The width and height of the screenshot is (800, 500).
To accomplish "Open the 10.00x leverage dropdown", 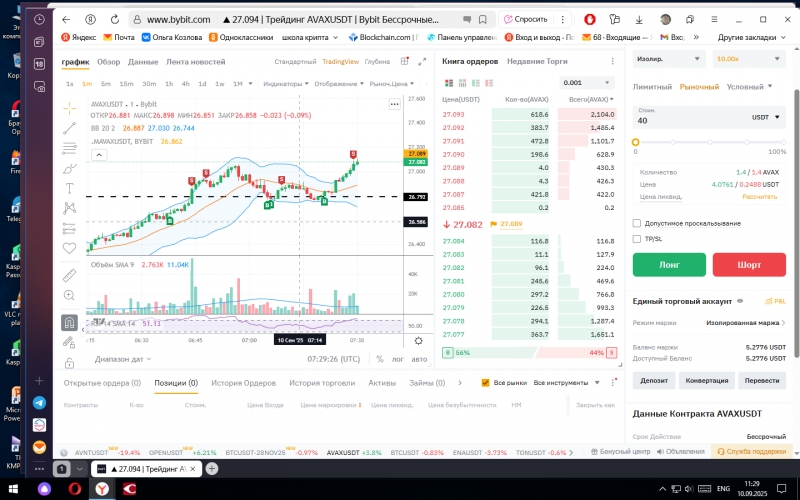I will [748, 59].
